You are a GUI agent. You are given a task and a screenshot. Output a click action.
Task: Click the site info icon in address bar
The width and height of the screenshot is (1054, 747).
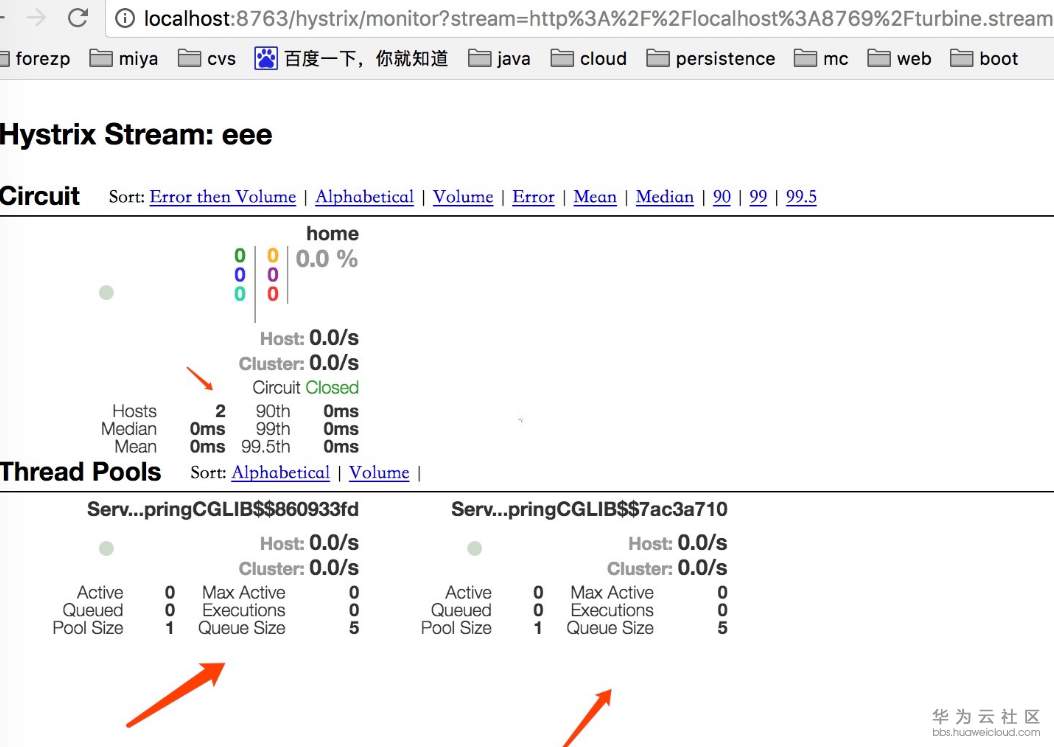coord(124,18)
